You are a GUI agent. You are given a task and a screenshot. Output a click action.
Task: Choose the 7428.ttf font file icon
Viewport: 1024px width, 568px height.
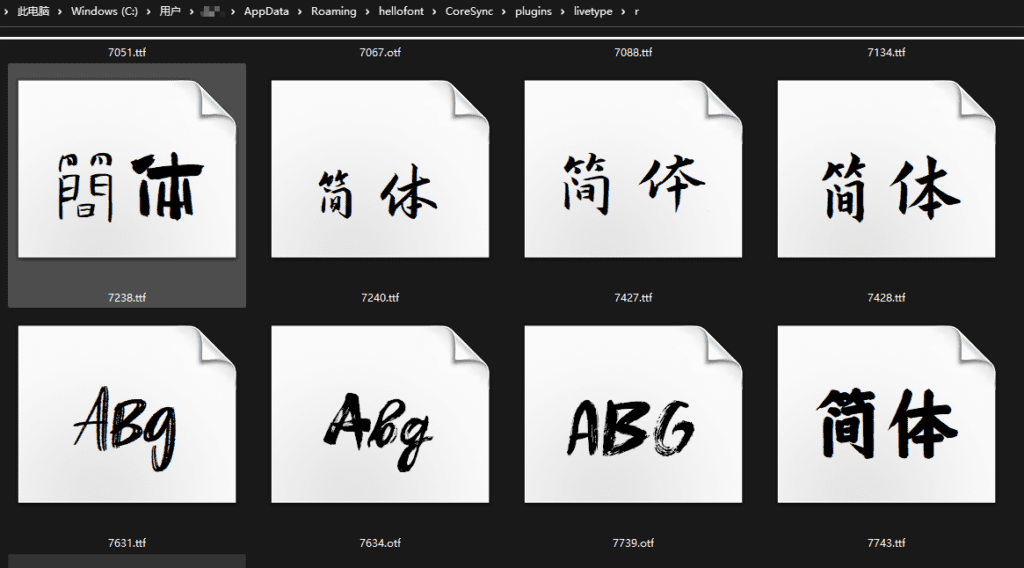pyautogui.click(x=886, y=170)
